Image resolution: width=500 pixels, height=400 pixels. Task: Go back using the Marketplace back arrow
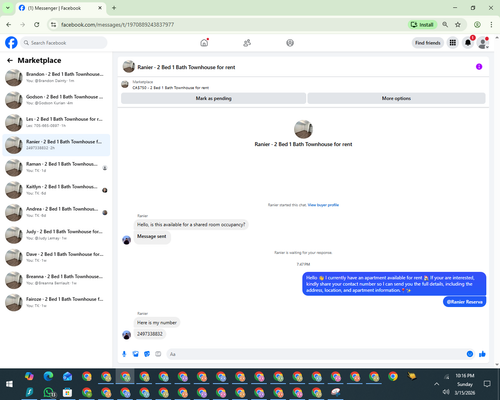point(10,60)
